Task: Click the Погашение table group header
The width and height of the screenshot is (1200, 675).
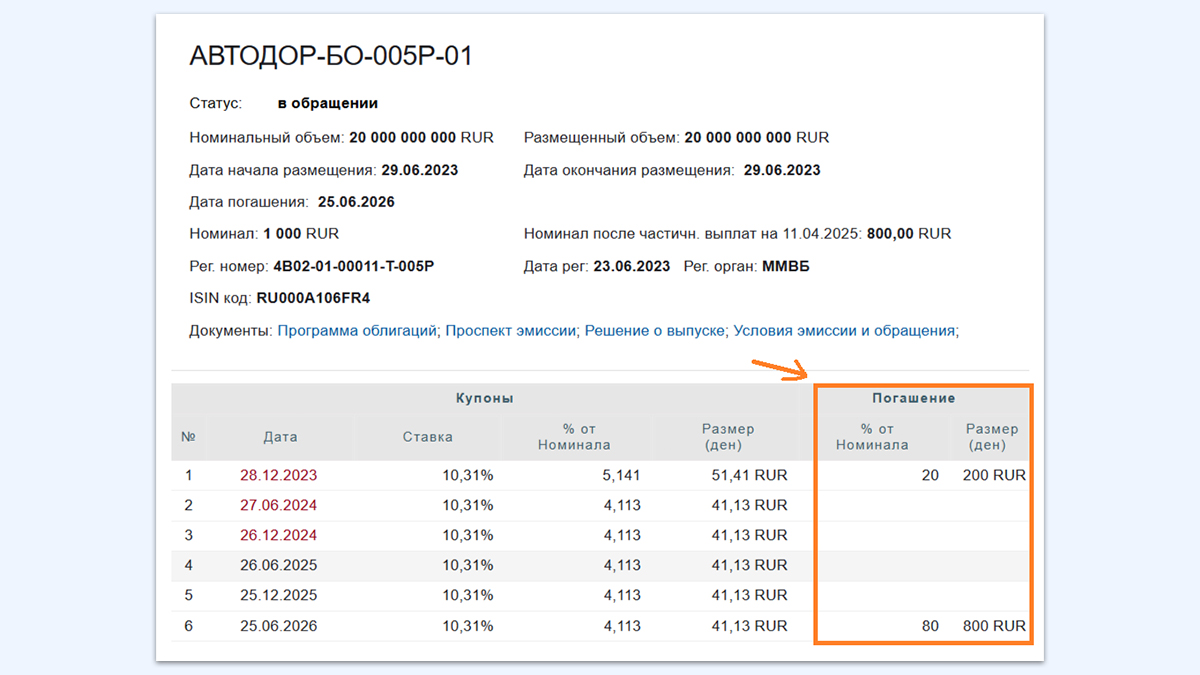Action: pyautogui.click(x=913, y=398)
